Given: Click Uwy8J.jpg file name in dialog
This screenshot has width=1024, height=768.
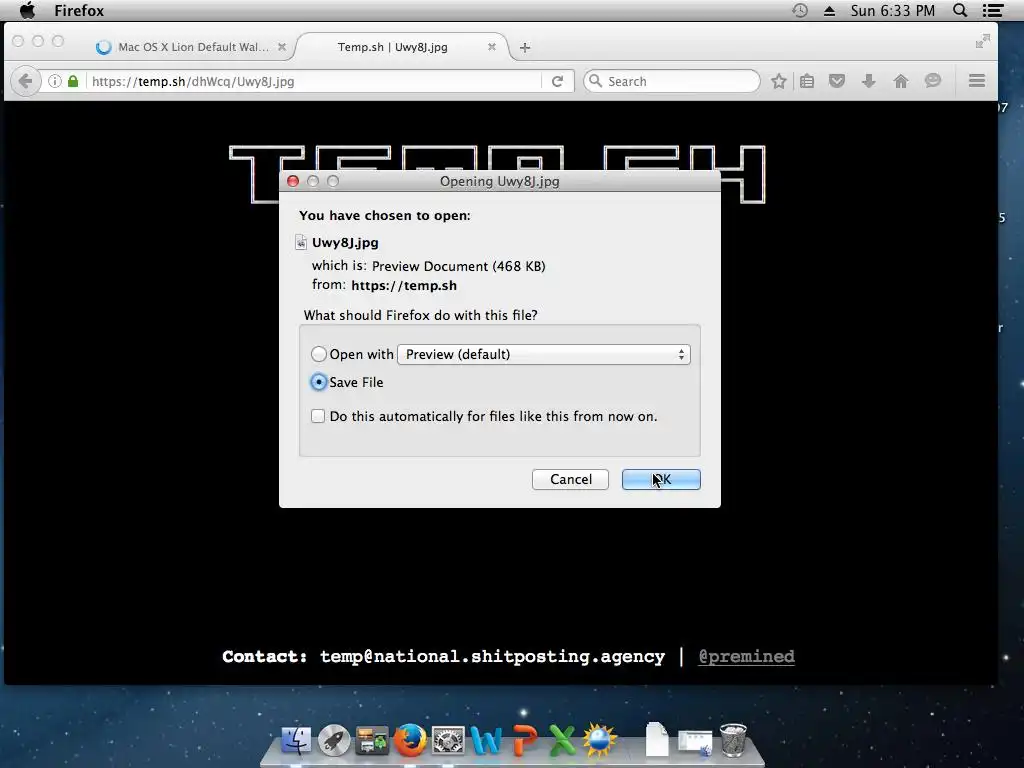Looking at the screenshot, I should (x=345, y=242).
